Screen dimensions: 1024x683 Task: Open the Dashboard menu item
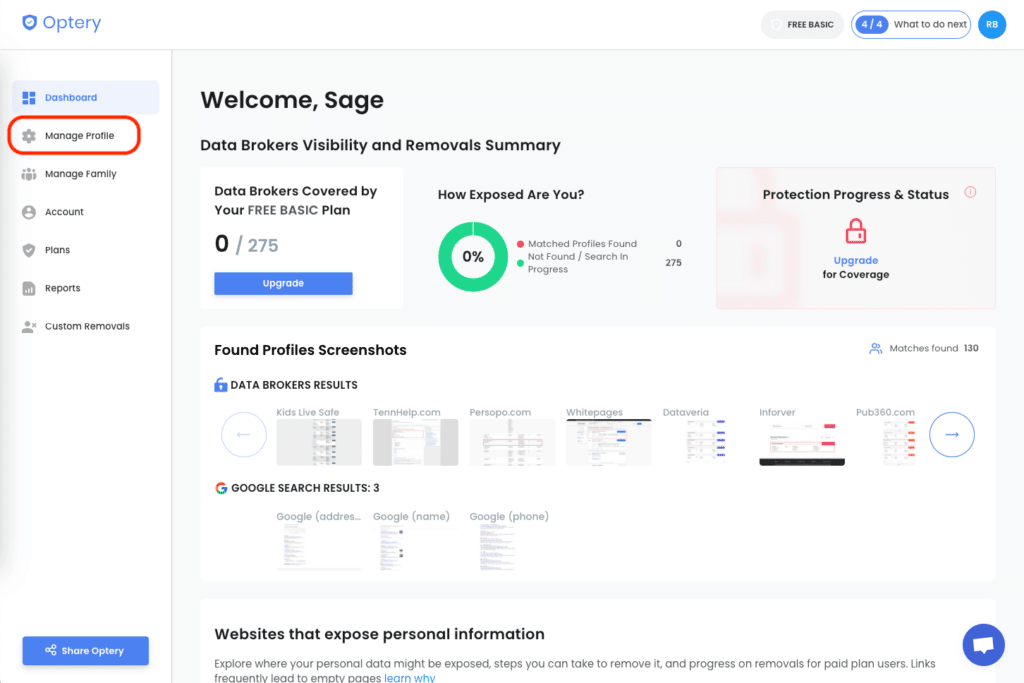86,97
